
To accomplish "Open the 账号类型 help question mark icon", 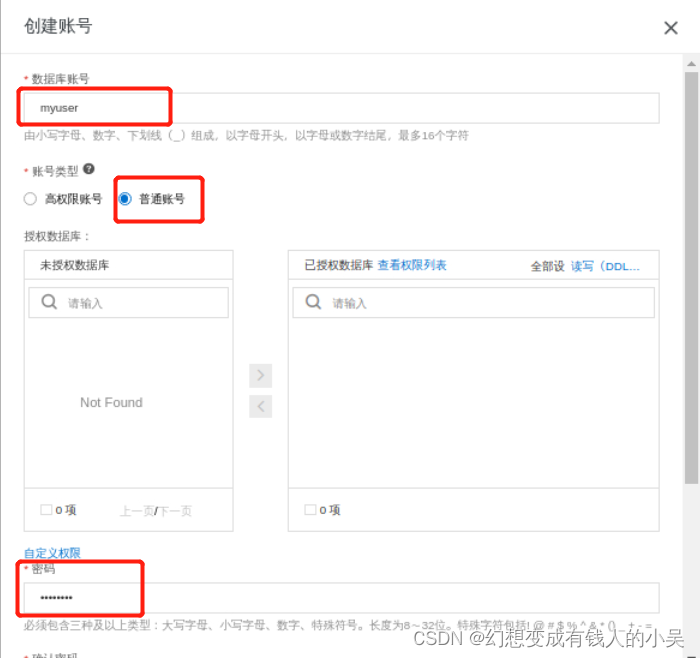I will [89, 169].
